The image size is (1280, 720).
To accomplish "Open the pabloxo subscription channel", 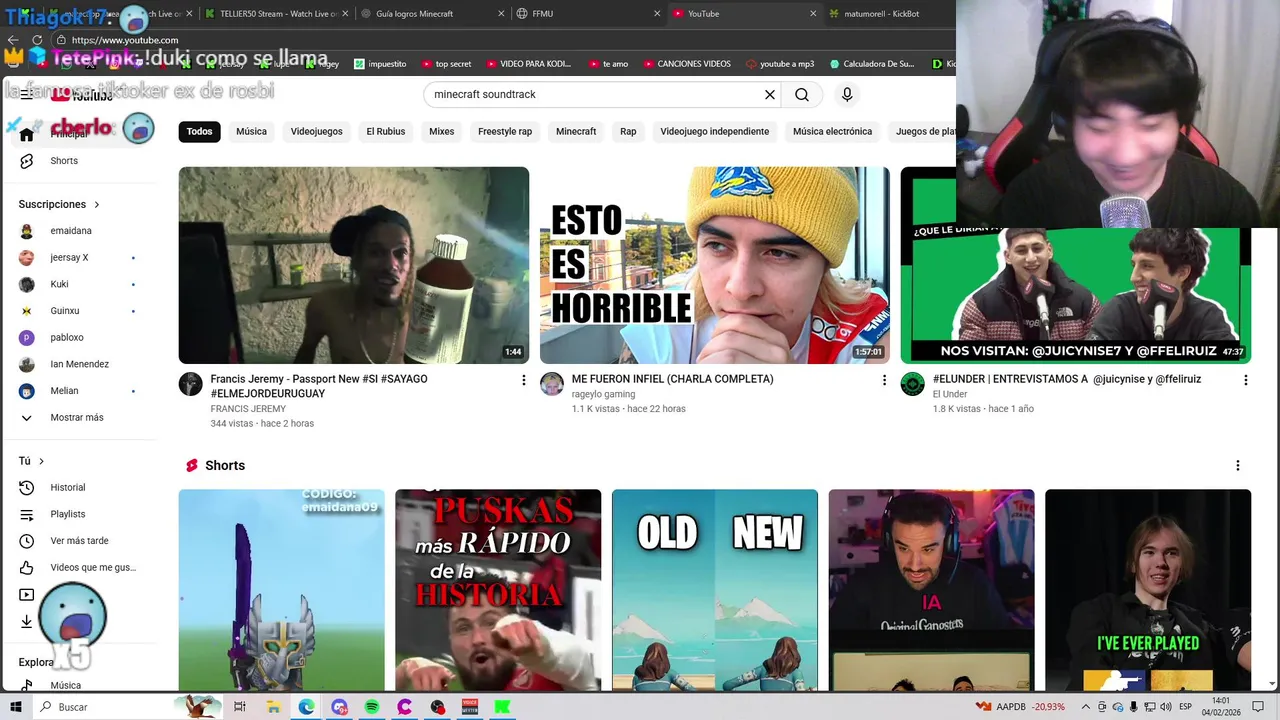I will (x=67, y=338).
